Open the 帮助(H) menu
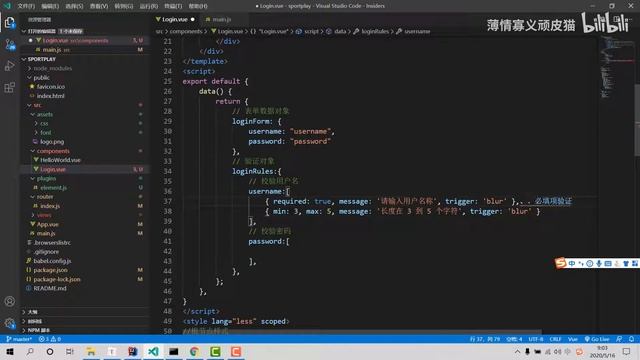The image size is (640, 360). pos(198,6)
